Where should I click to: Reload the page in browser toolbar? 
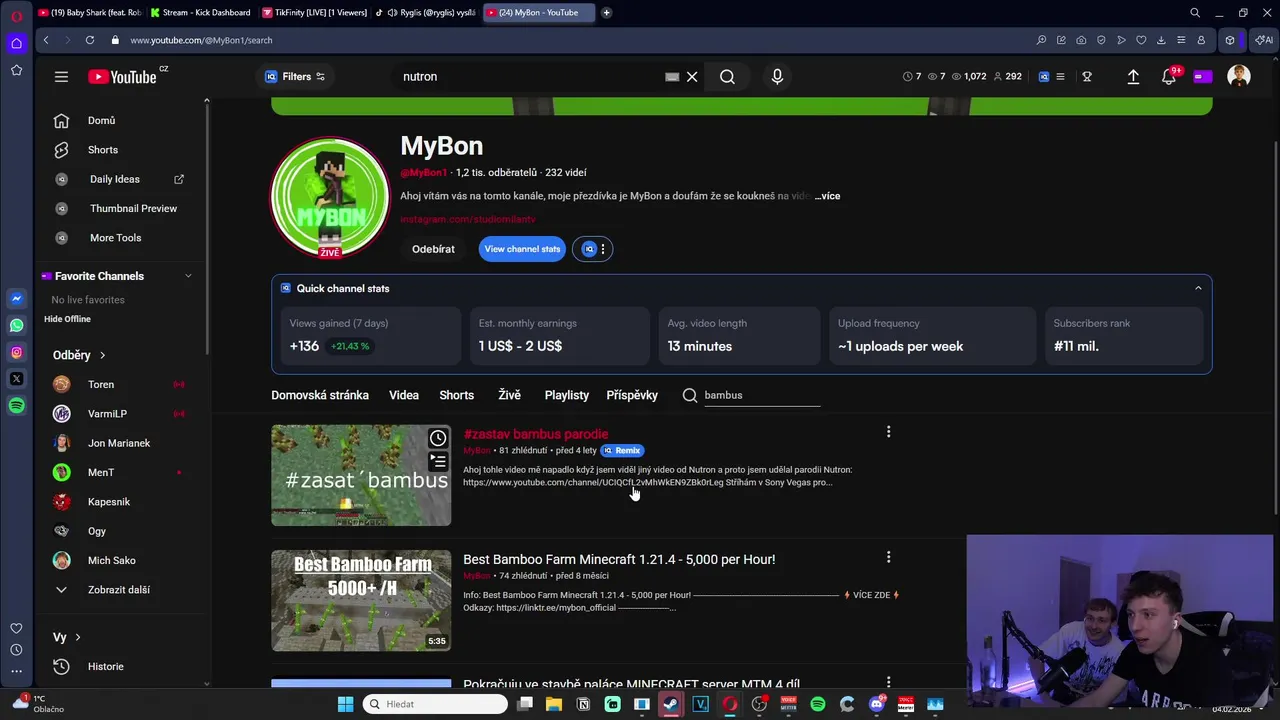pyautogui.click(x=90, y=40)
